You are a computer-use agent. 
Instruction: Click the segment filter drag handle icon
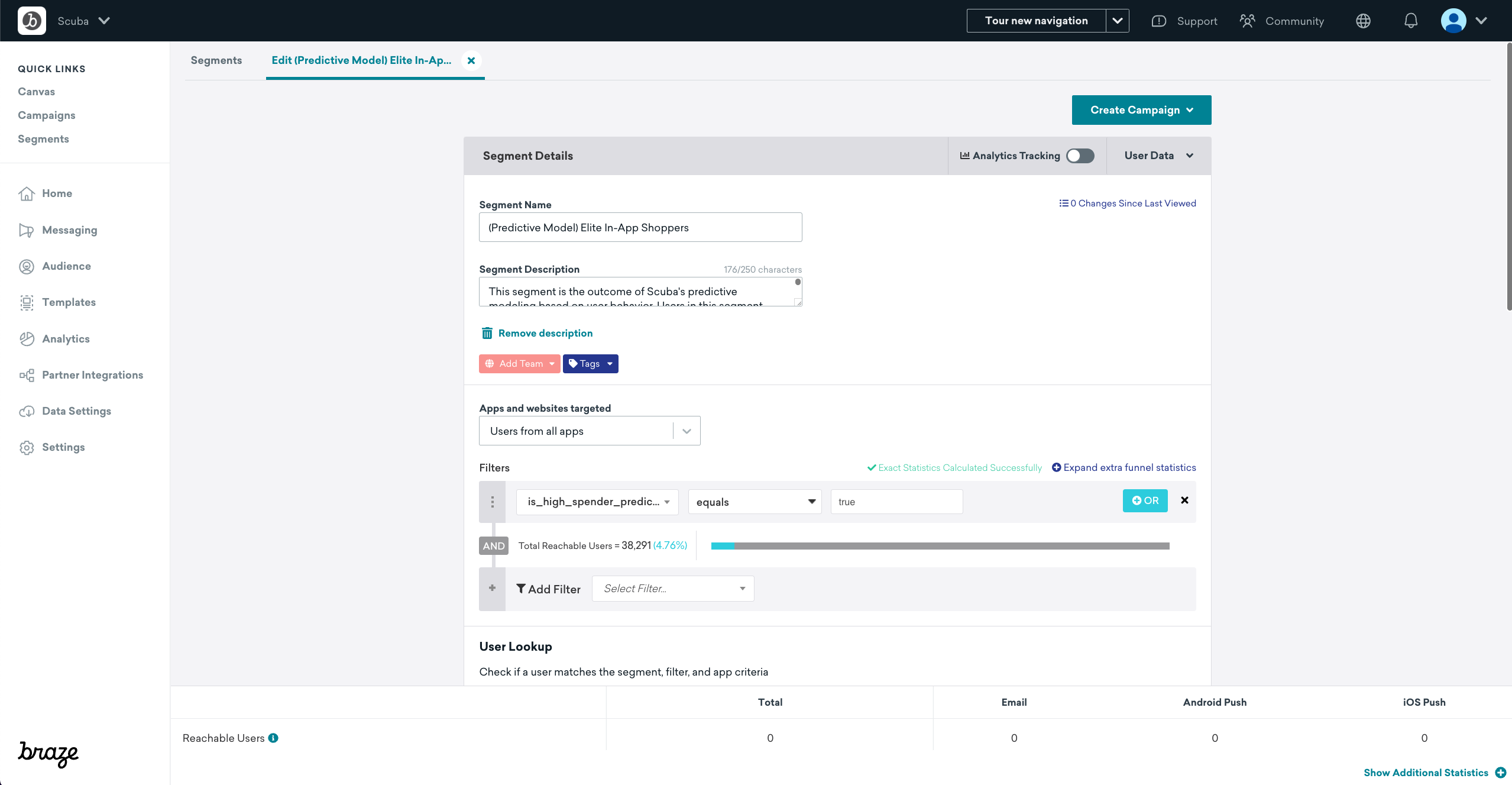click(492, 502)
